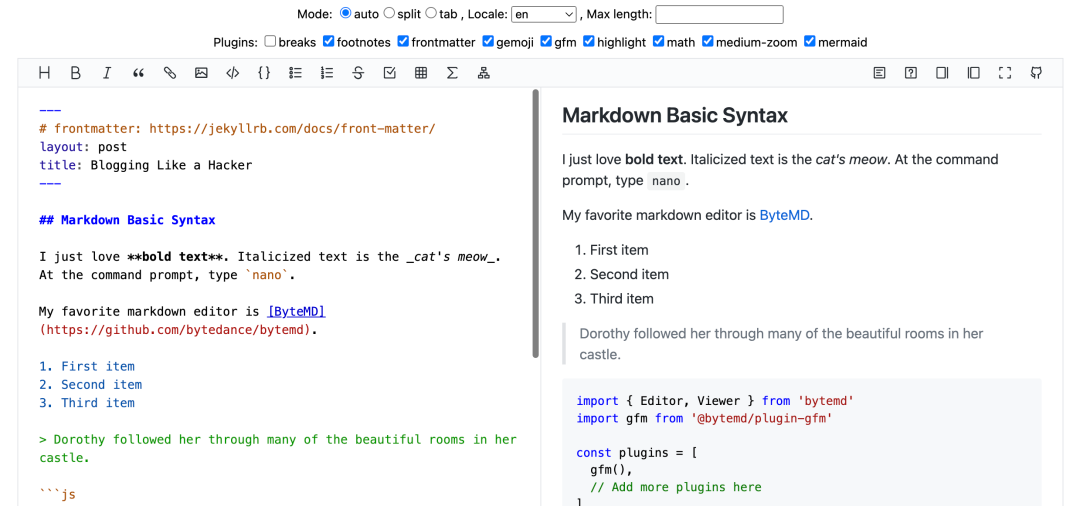
Task: Insert a table from toolbar
Action: [421, 73]
